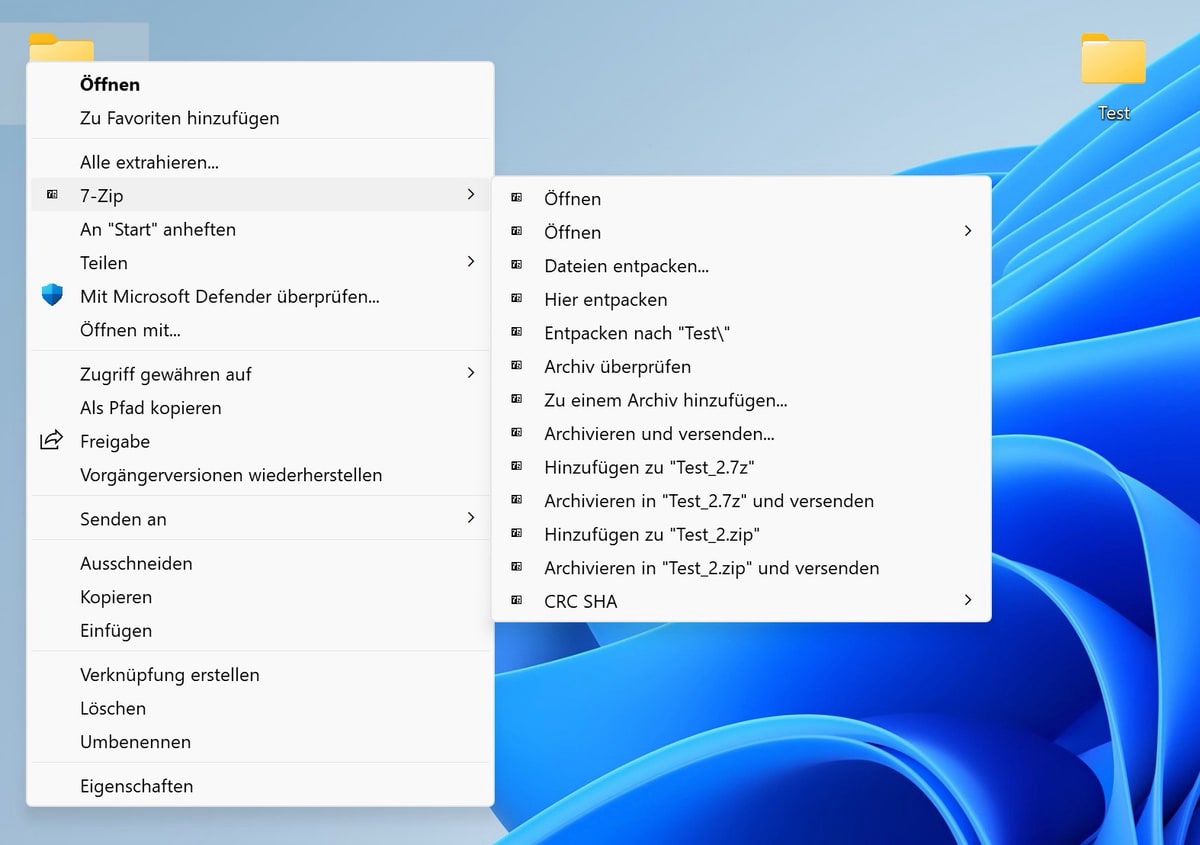Click the Test folder icon on desktop
Viewport: 1200px width, 845px height.
pos(1113,61)
